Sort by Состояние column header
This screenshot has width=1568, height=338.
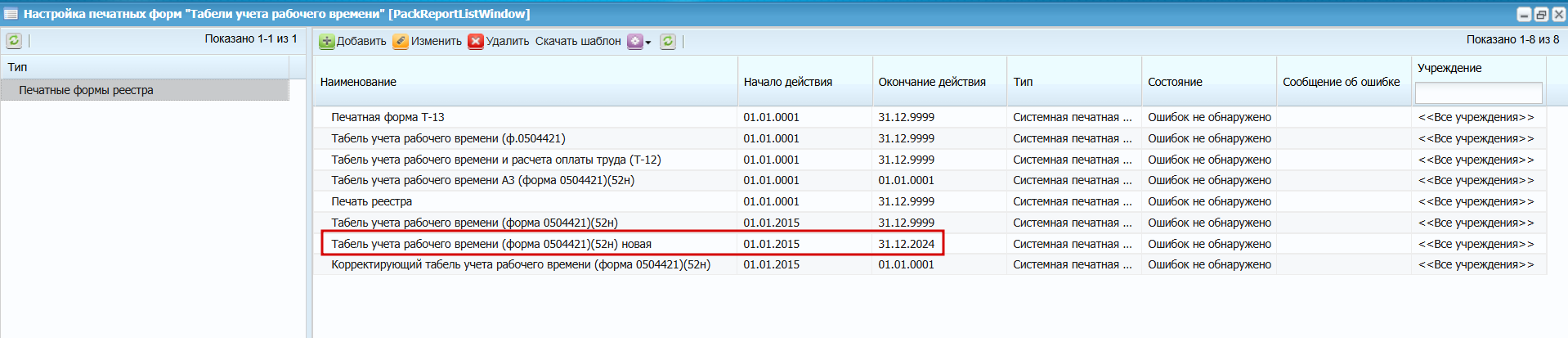[1209, 82]
